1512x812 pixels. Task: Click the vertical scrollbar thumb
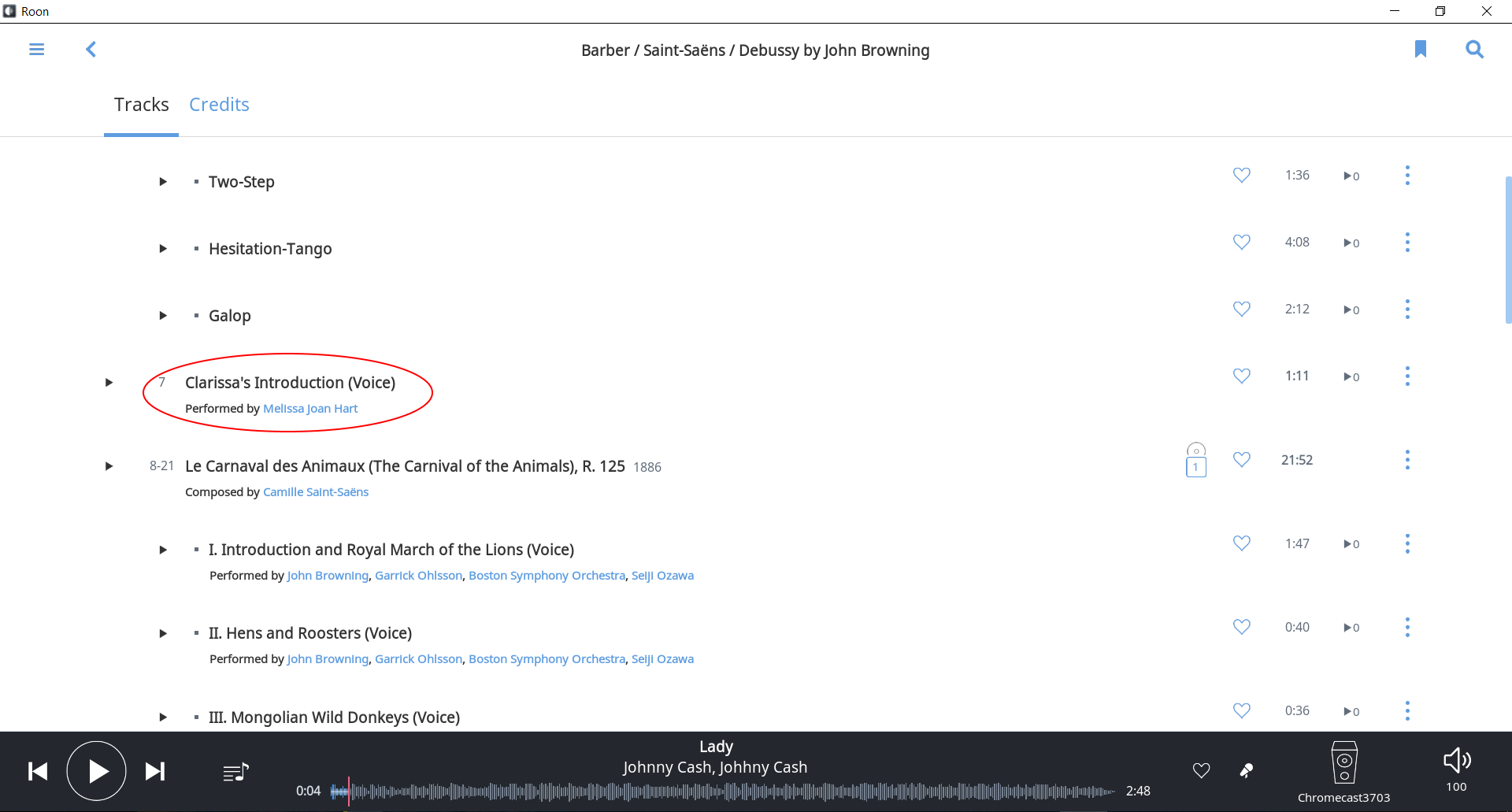click(1508, 250)
